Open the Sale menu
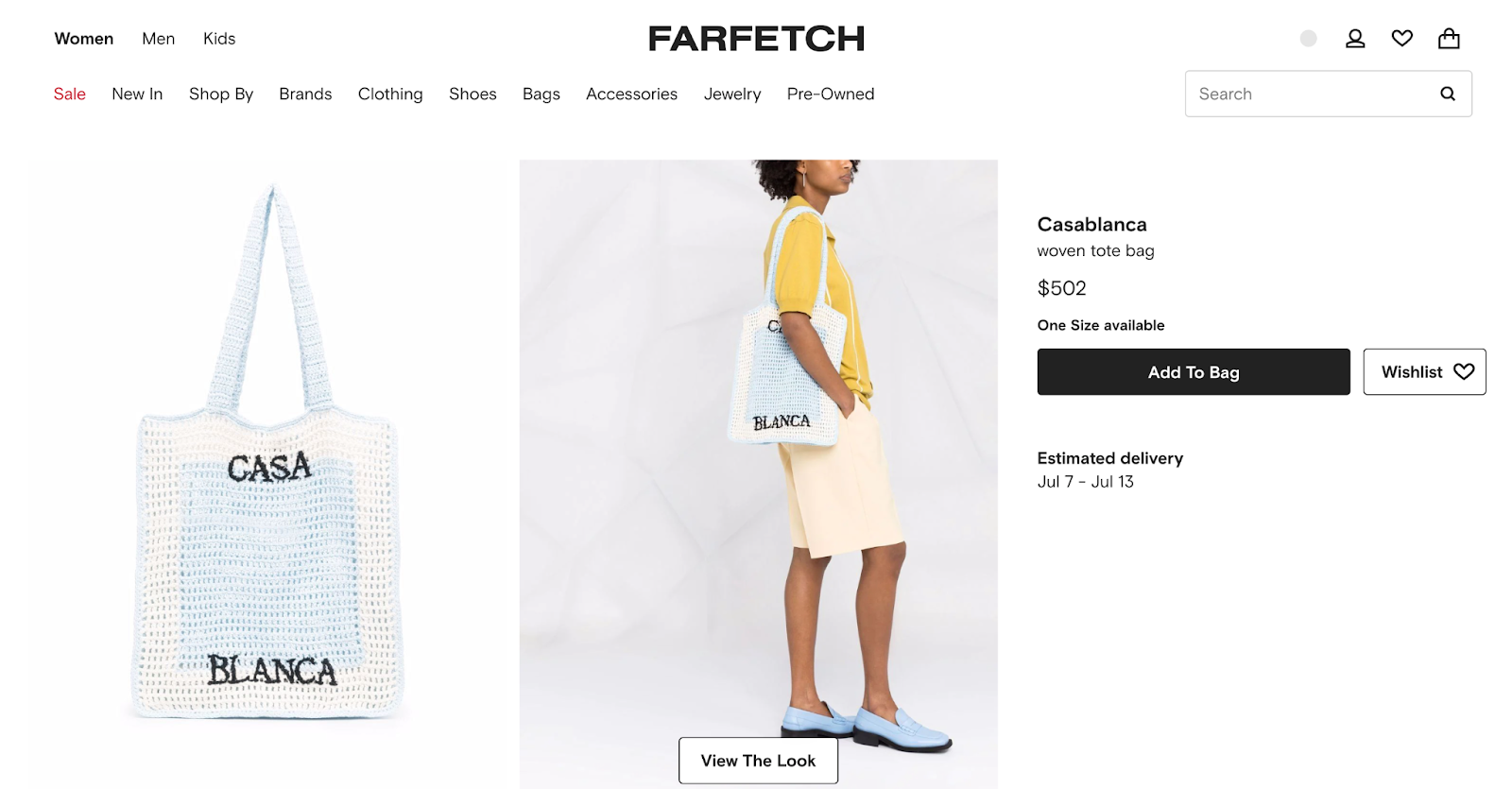1512x789 pixels. coord(70,94)
